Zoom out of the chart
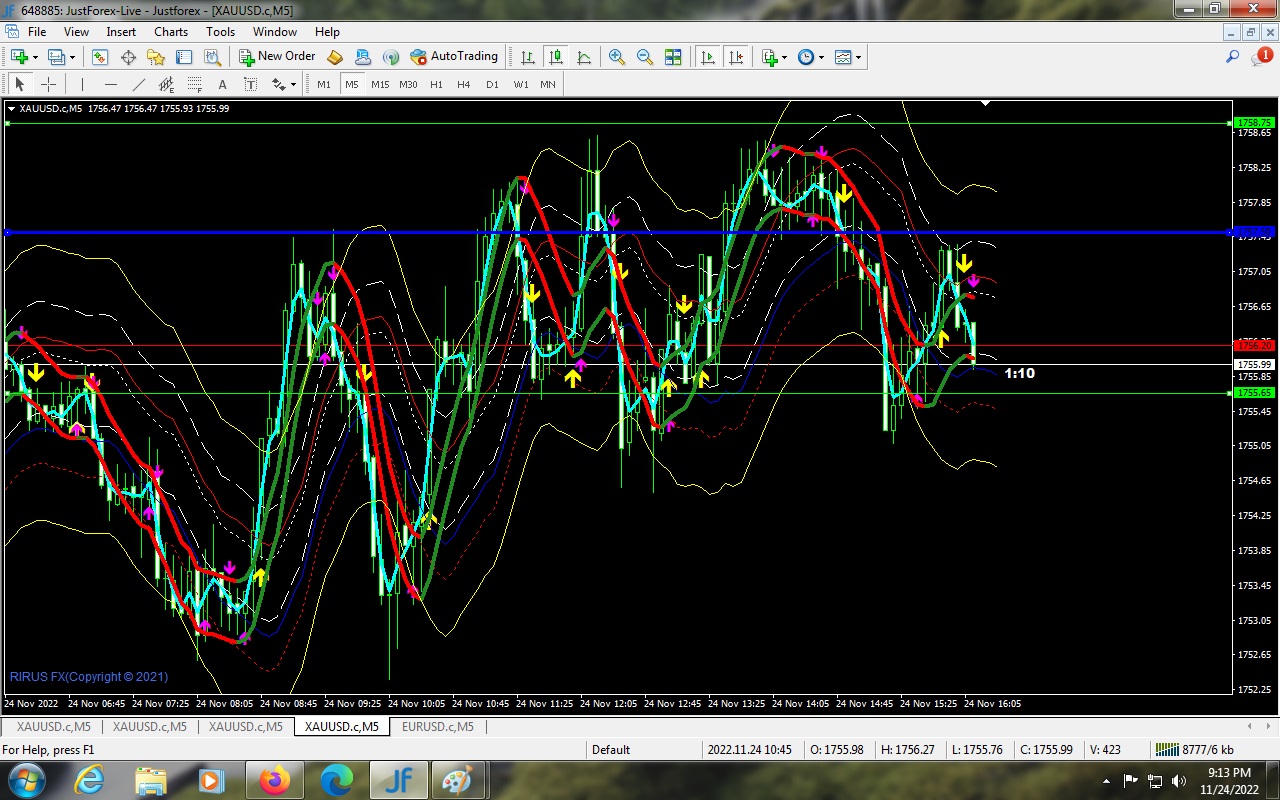Screen dimensions: 1280x800 click(645, 57)
